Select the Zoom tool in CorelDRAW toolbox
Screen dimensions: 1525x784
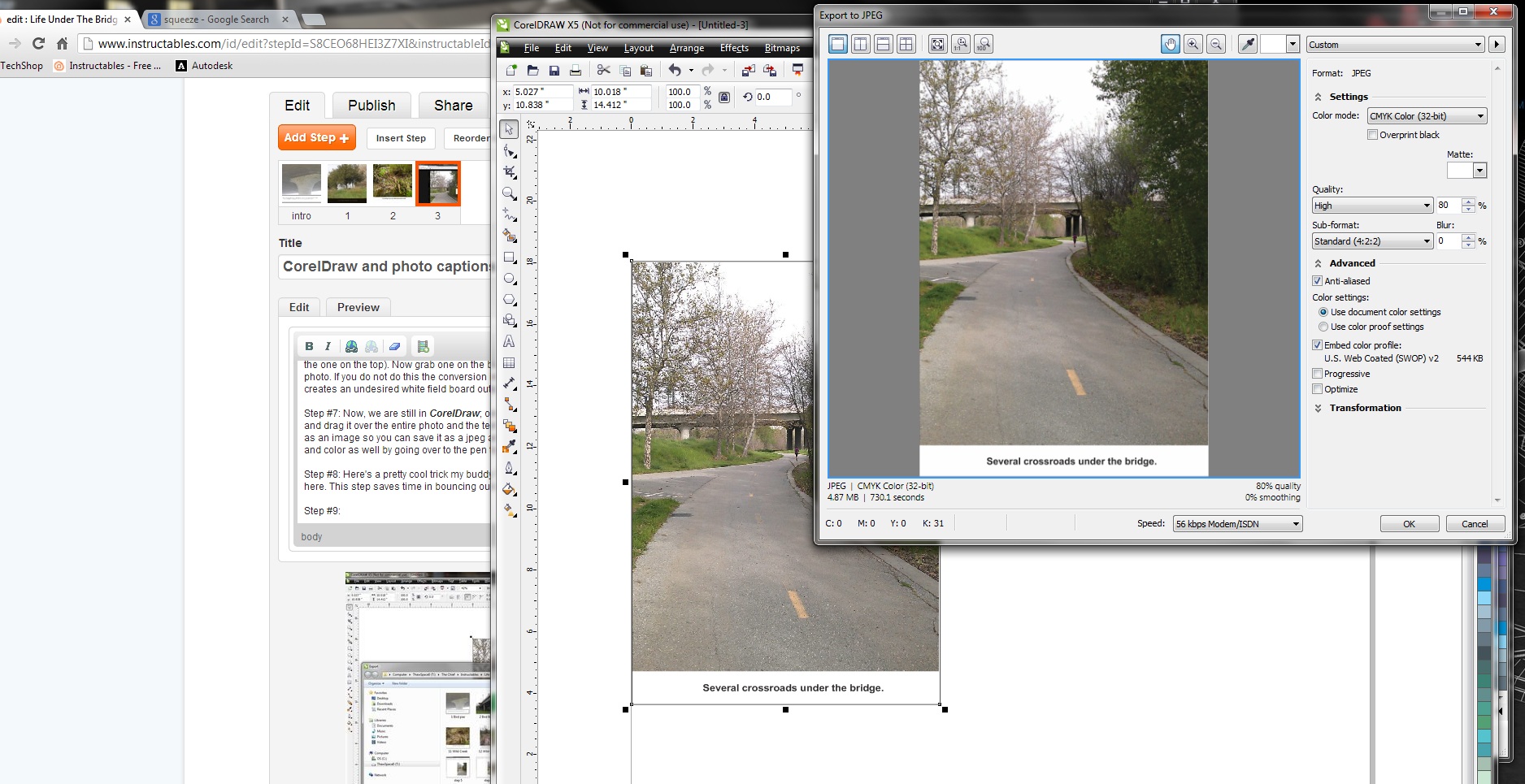click(509, 193)
